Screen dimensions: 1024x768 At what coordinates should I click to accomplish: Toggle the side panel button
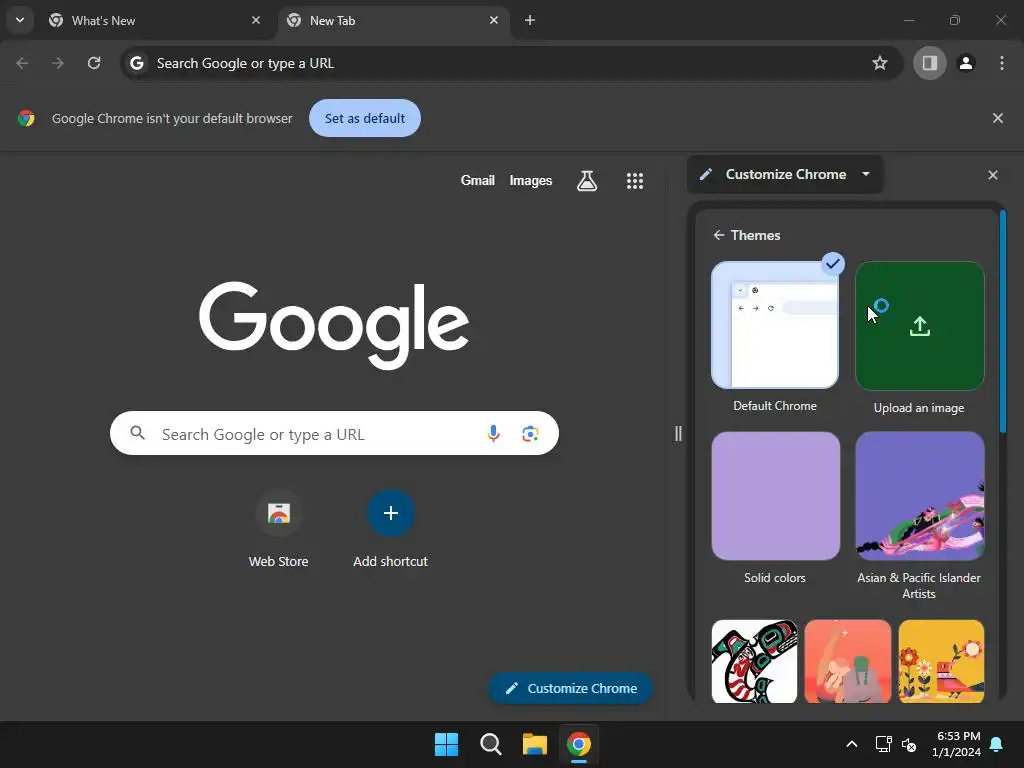(x=930, y=63)
